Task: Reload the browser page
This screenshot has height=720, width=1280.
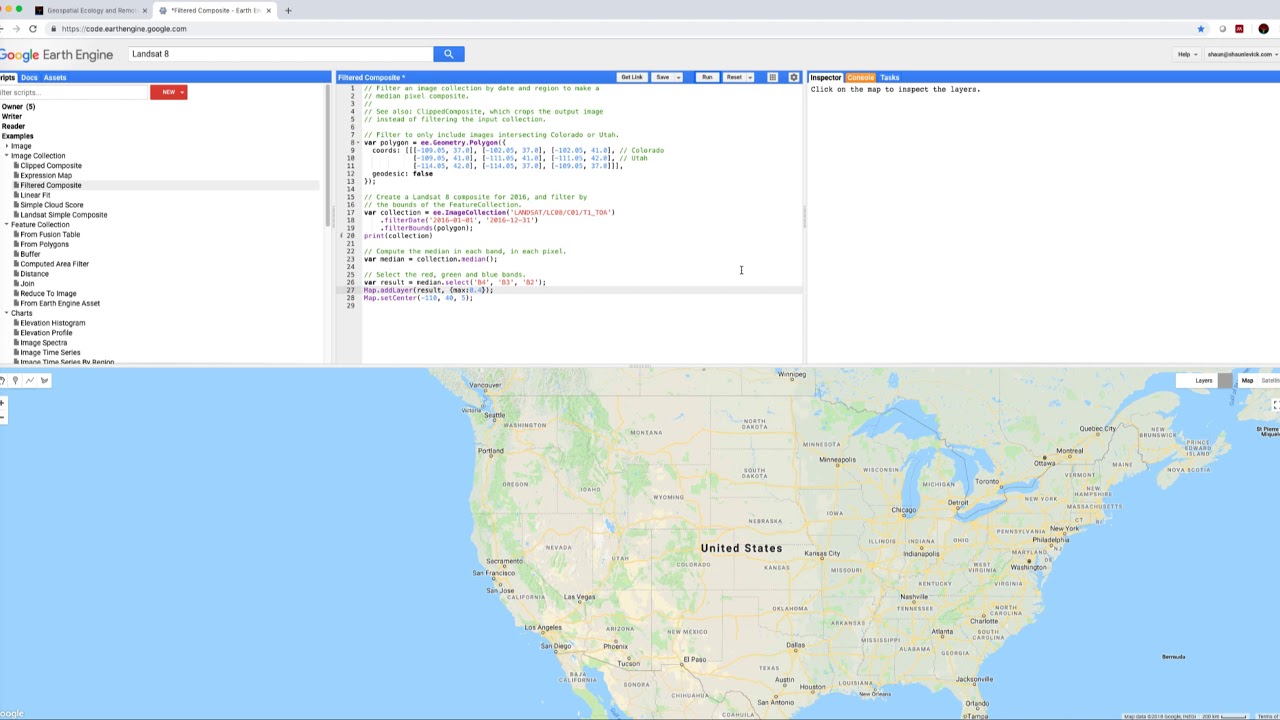Action: [x=33, y=29]
